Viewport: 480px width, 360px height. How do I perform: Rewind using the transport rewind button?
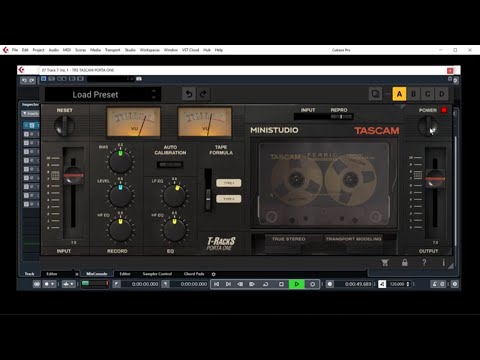(240, 284)
